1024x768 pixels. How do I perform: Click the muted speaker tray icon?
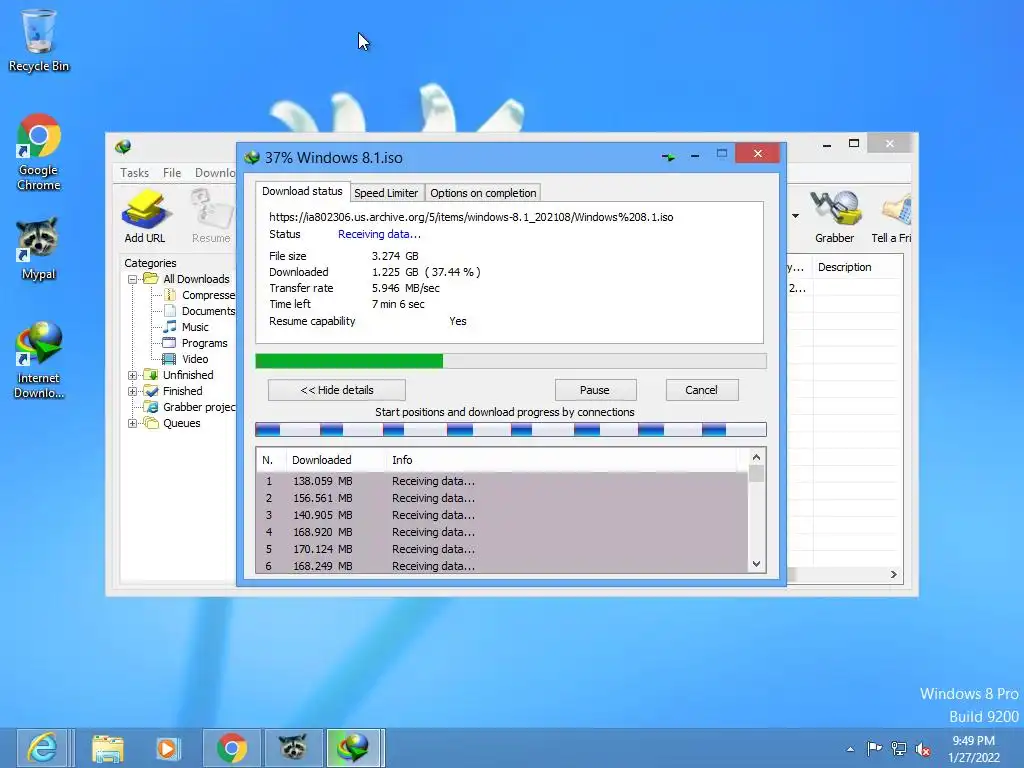coord(923,749)
